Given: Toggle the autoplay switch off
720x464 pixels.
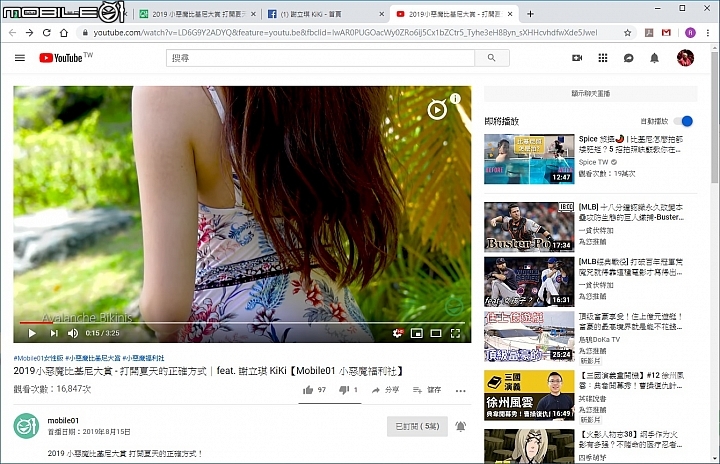Looking at the screenshot, I should pos(683,121).
